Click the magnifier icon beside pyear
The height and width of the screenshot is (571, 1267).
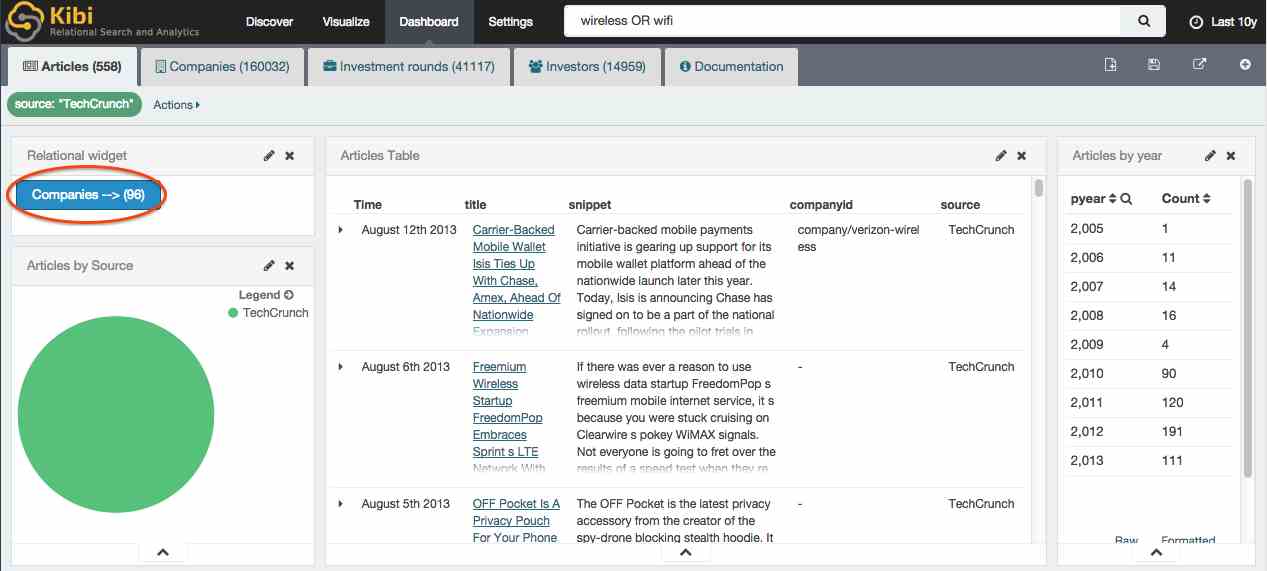click(1126, 199)
